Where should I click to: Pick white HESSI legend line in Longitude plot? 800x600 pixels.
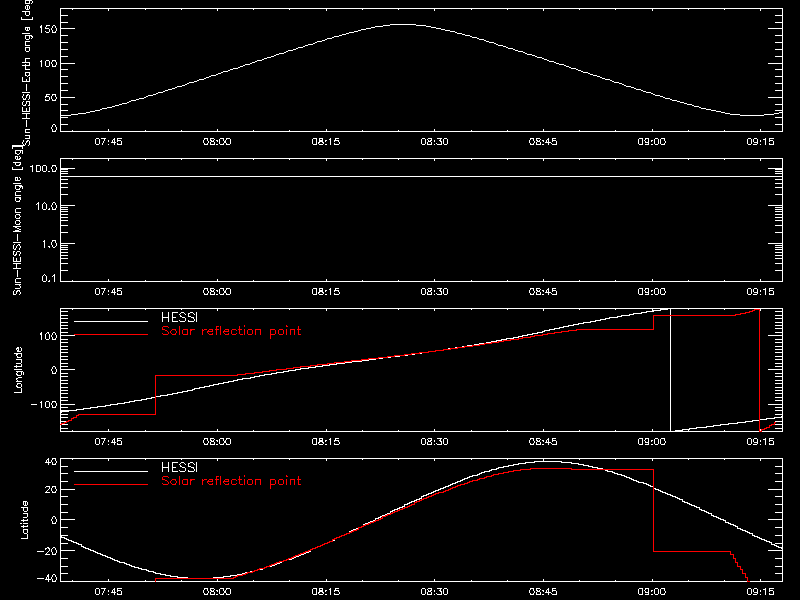point(111,321)
